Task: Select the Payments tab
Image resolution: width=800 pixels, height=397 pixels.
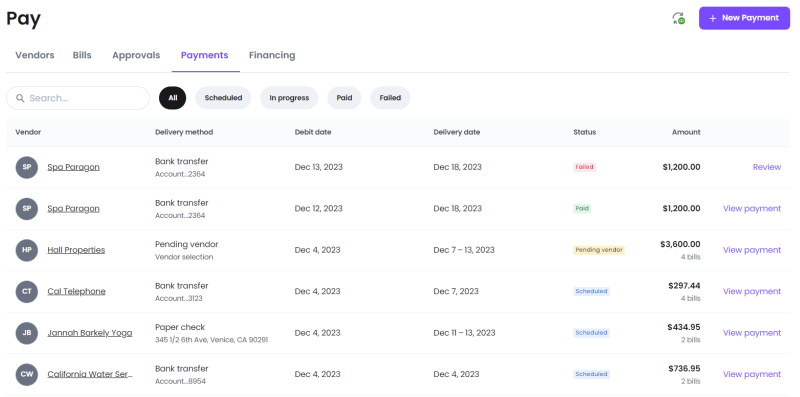Action: (x=205, y=55)
